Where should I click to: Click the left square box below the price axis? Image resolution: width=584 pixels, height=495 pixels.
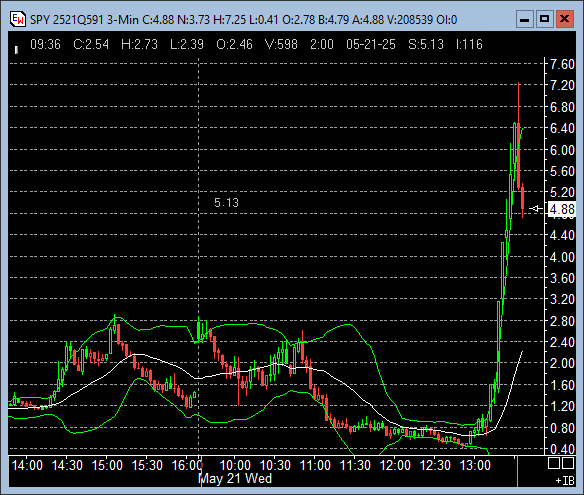553,463
